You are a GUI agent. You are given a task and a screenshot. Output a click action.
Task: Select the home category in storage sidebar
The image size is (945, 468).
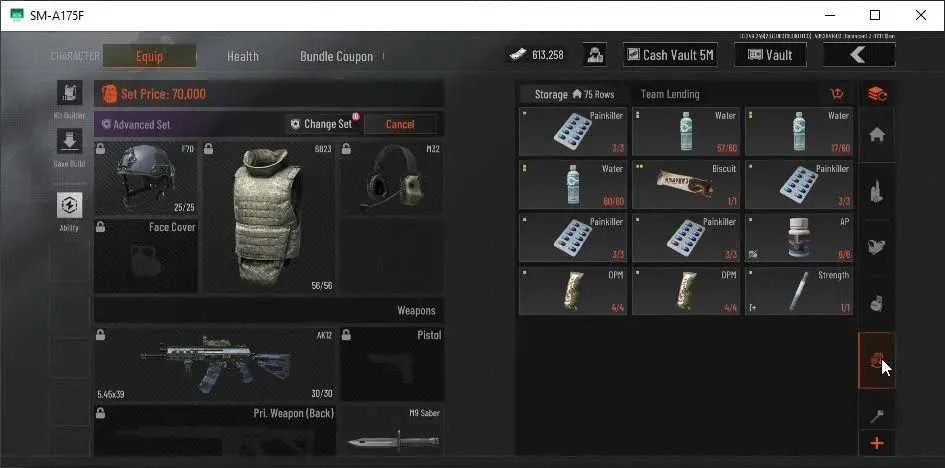[x=877, y=136]
